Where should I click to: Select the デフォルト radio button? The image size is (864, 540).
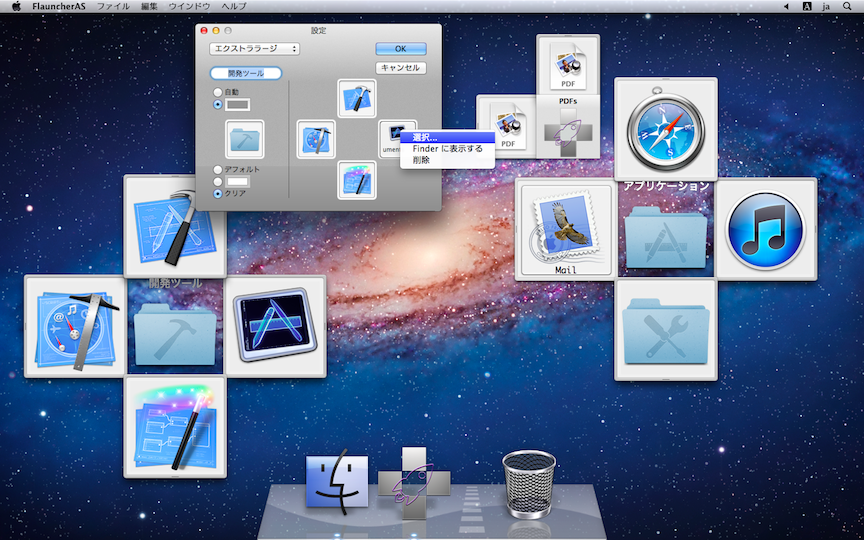(x=218, y=170)
